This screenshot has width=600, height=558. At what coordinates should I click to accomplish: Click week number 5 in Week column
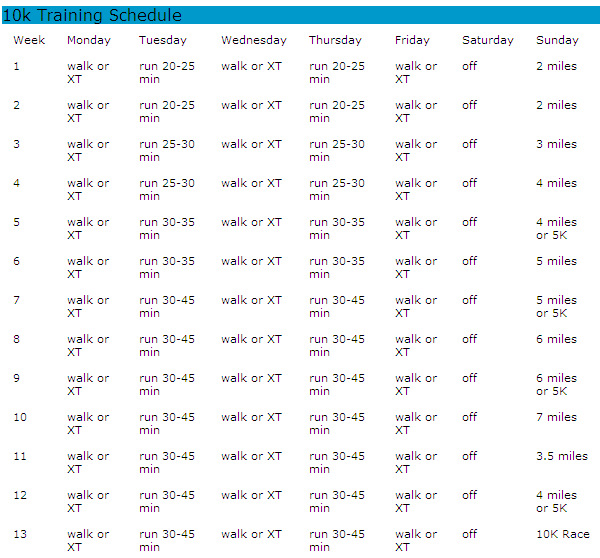16,222
